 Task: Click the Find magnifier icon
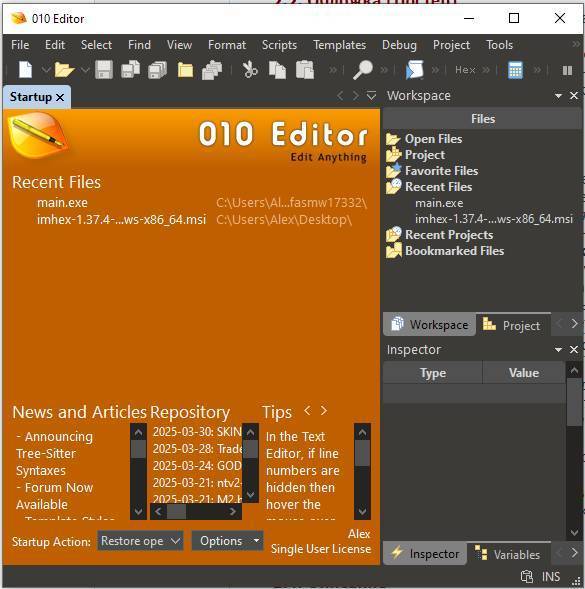click(x=363, y=70)
